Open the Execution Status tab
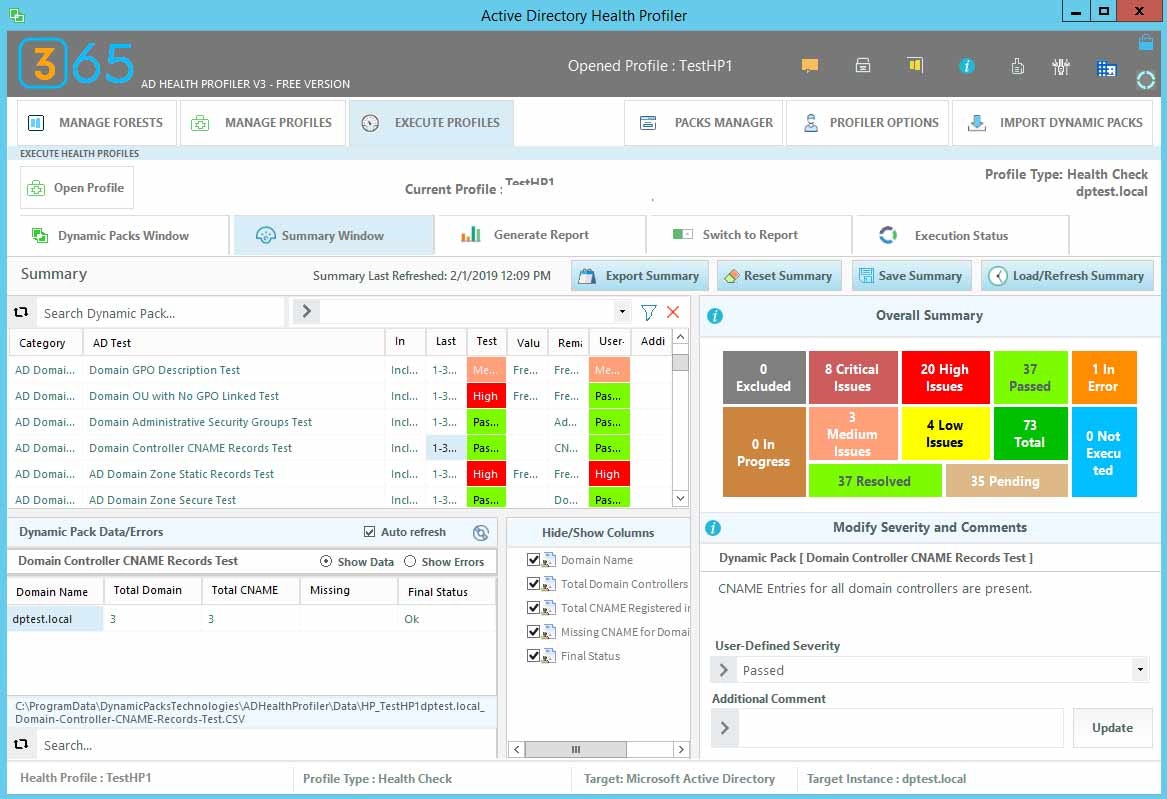The height and width of the screenshot is (799, 1167). click(960, 235)
